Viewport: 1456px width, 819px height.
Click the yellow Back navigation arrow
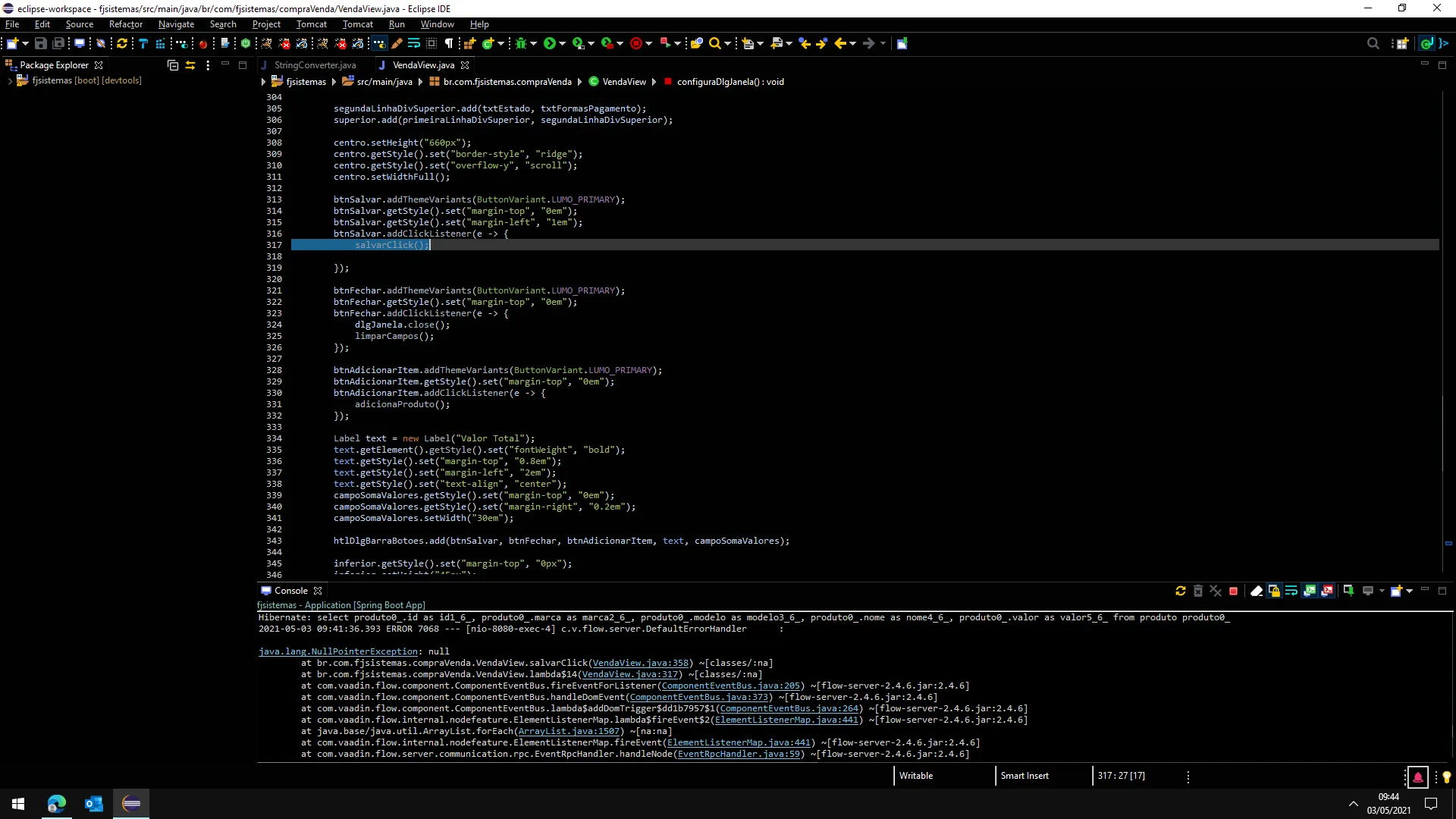[x=839, y=43]
